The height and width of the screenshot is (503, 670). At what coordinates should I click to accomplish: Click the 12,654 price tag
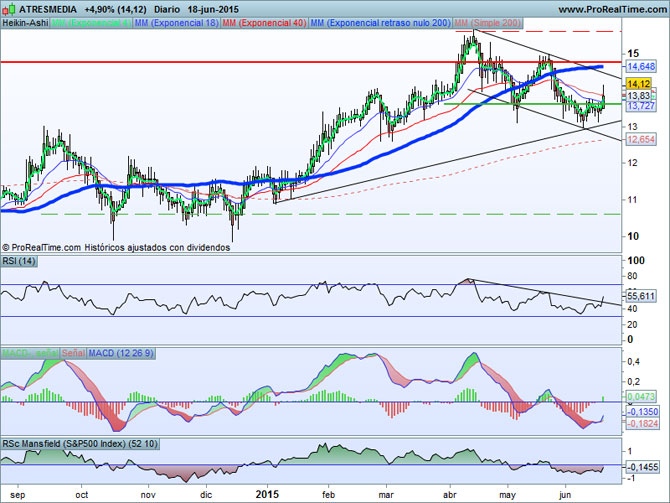coord(641,139)
